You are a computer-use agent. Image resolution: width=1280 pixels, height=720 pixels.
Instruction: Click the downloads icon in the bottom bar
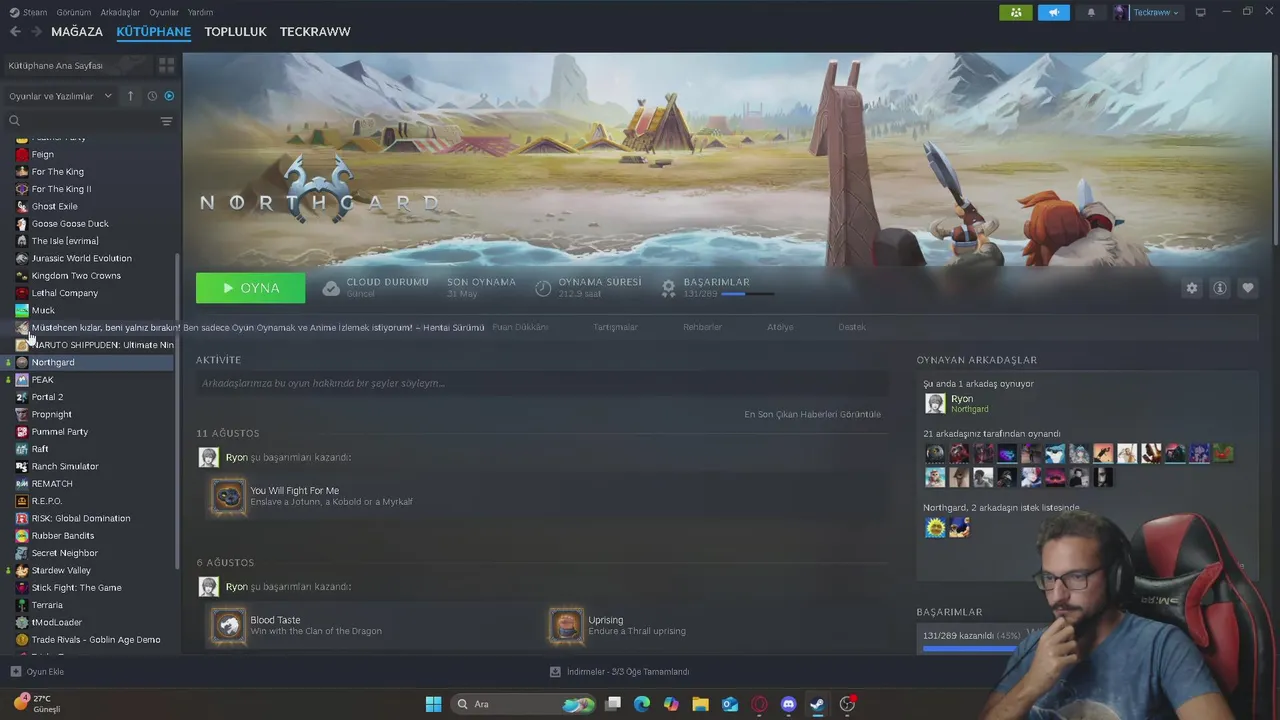[x=555, y=672]
